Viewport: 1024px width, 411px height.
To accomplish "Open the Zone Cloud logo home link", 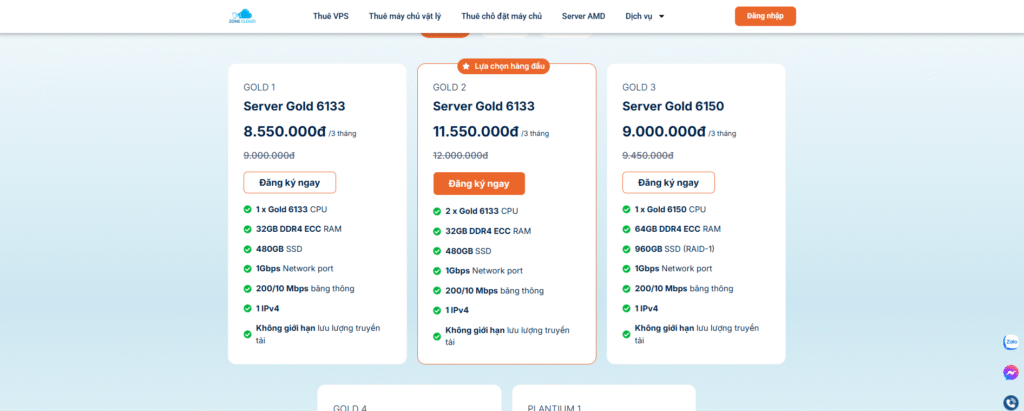I will point(242,16).
